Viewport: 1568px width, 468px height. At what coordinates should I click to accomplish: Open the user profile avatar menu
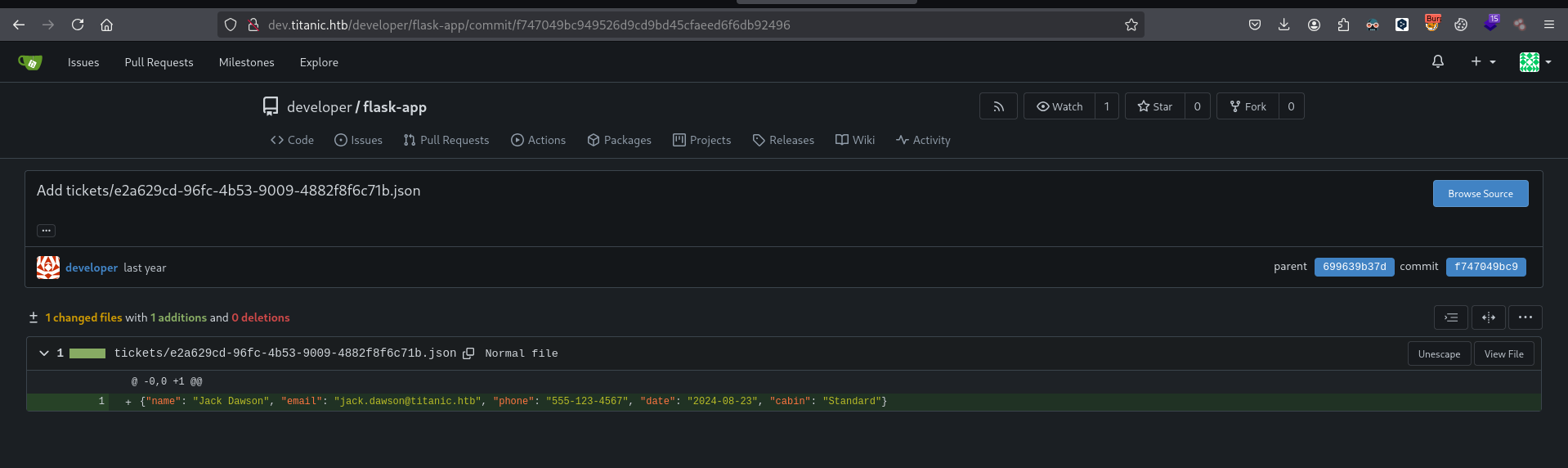tap(1534, 61)
